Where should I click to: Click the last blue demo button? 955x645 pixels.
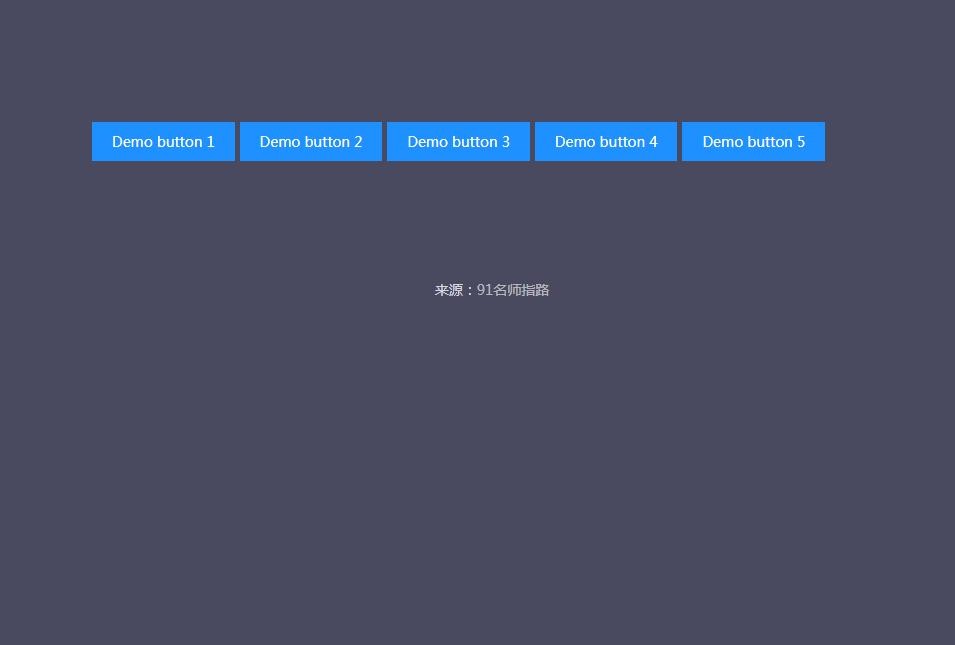[753, 141]
